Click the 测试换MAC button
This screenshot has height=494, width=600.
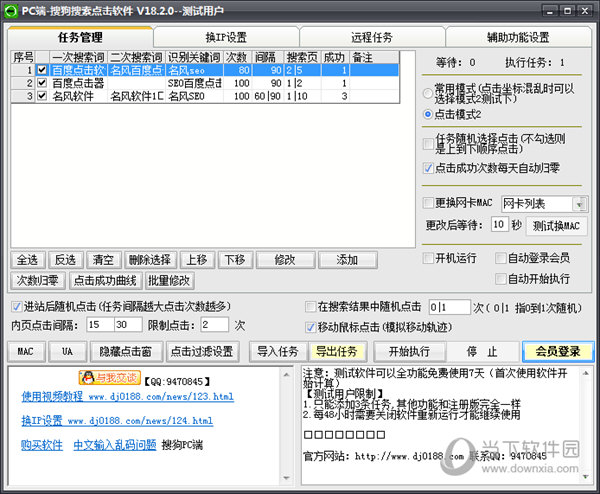[x=556, y=226]
